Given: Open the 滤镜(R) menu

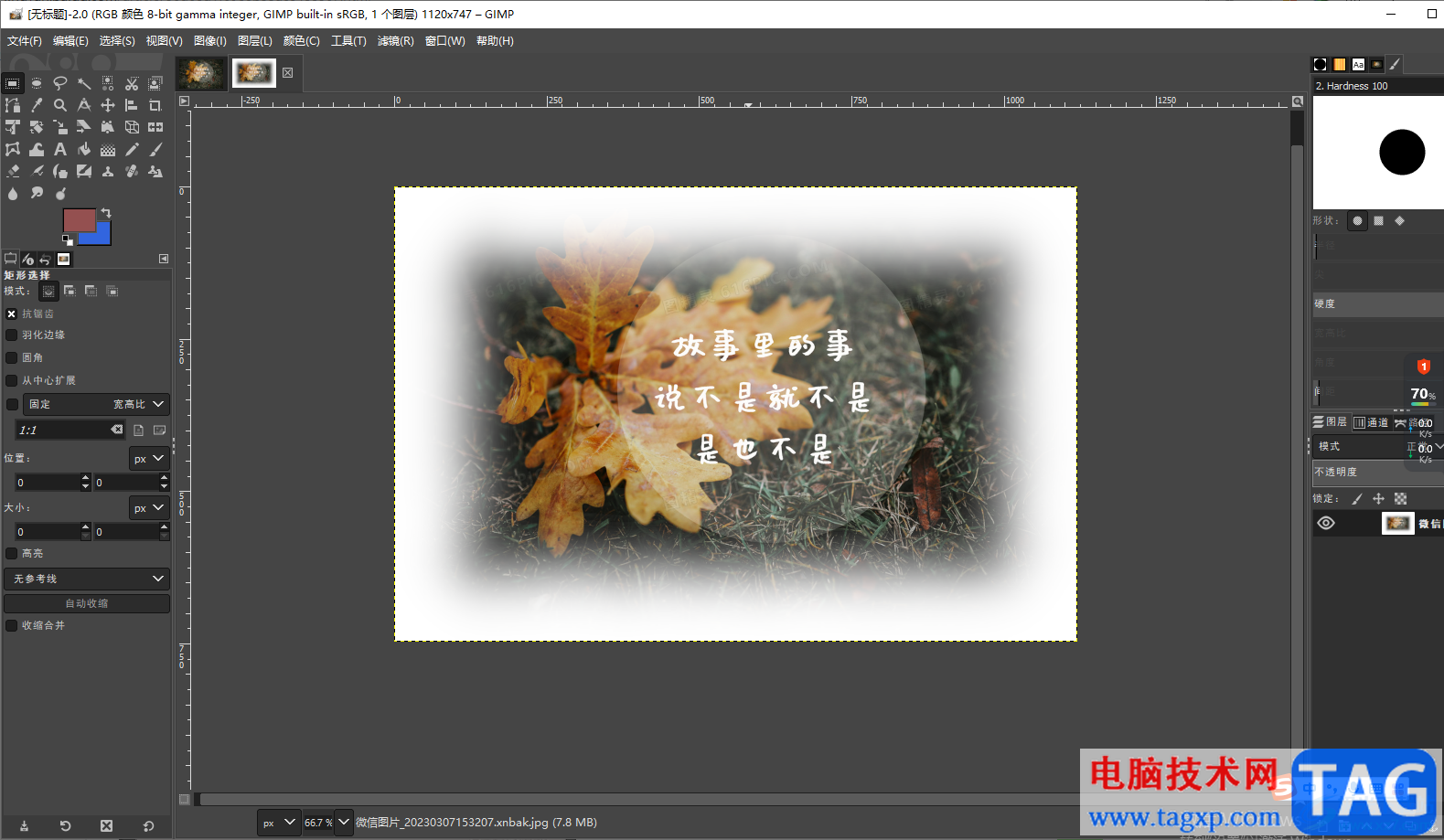Looking at the screenshot, I should [395, 41].
